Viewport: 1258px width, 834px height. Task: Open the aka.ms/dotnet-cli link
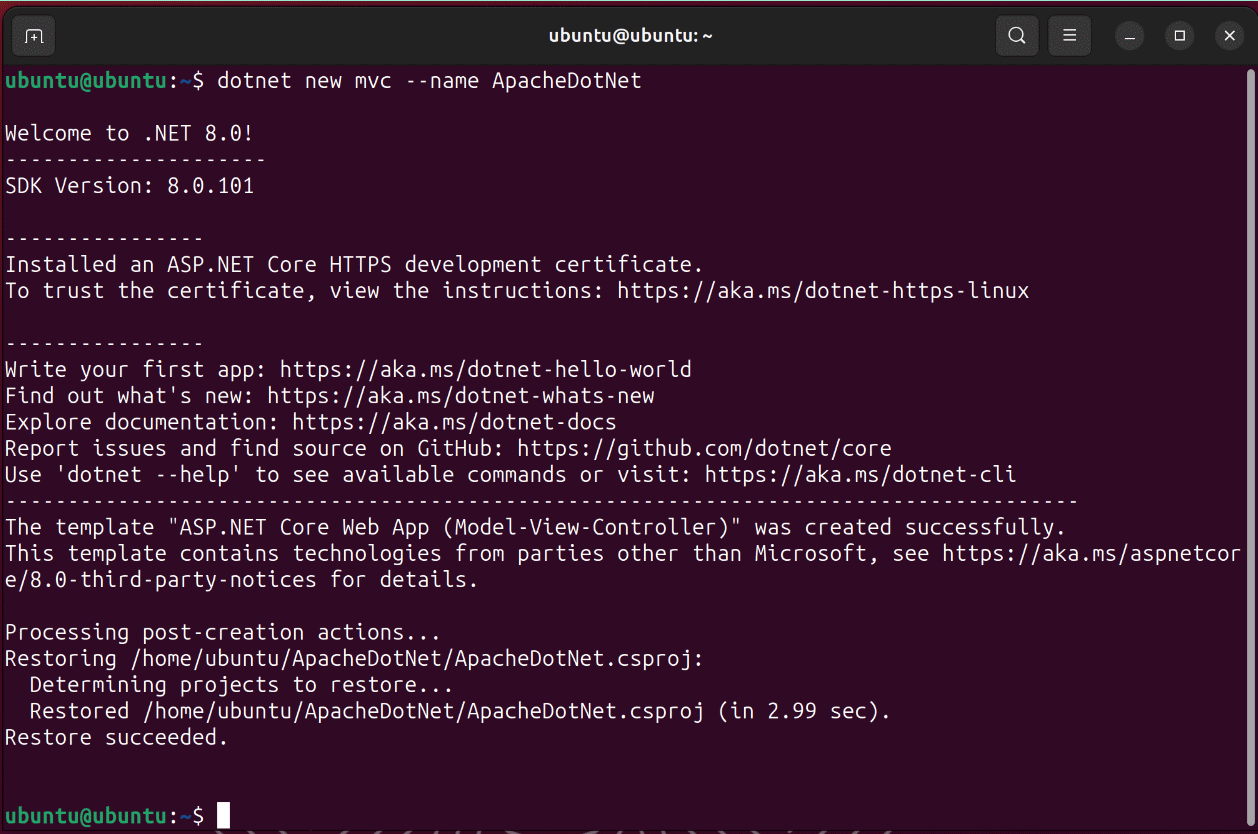click(861, 474)
